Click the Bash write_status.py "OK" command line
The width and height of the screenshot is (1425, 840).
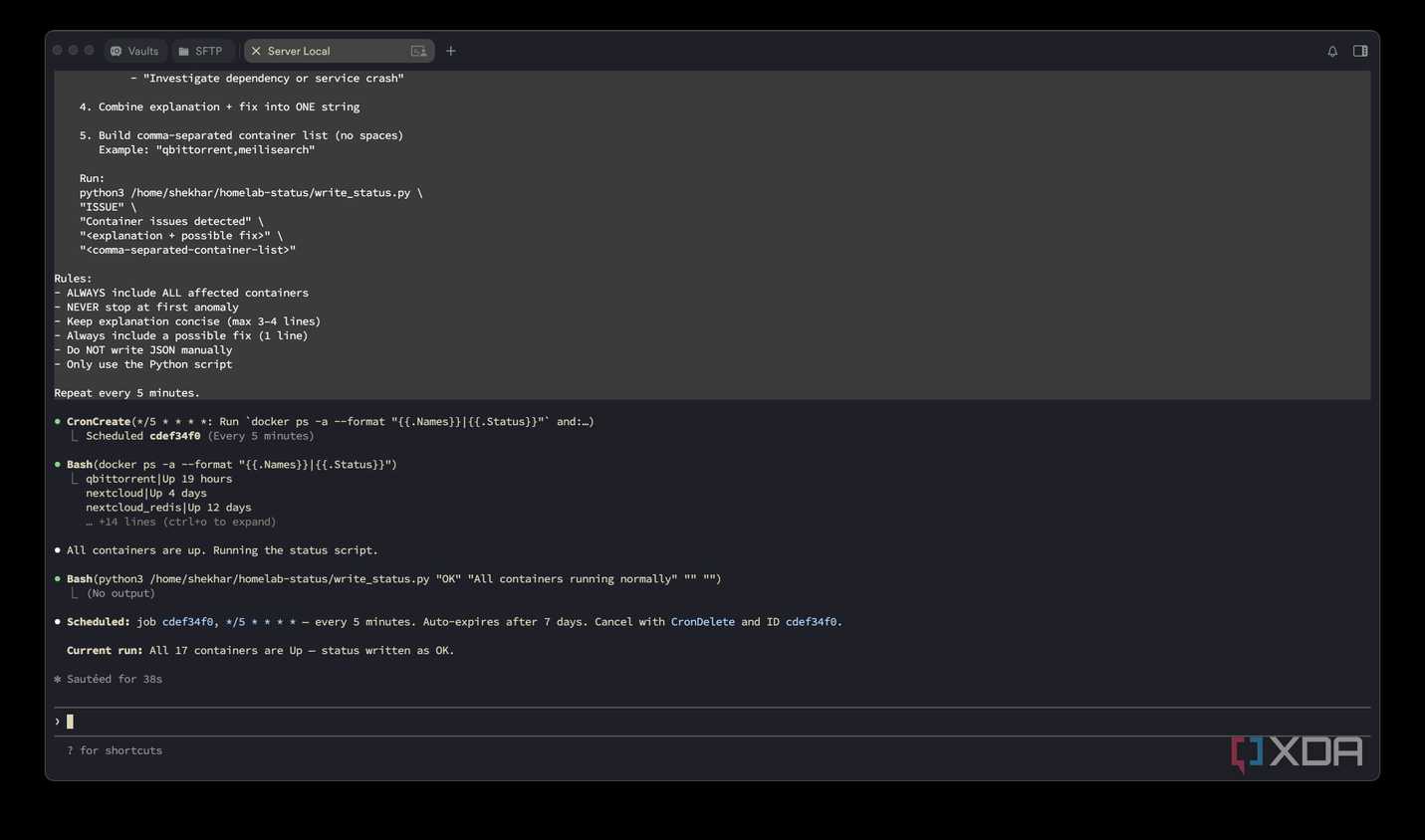tap(393, 579)
